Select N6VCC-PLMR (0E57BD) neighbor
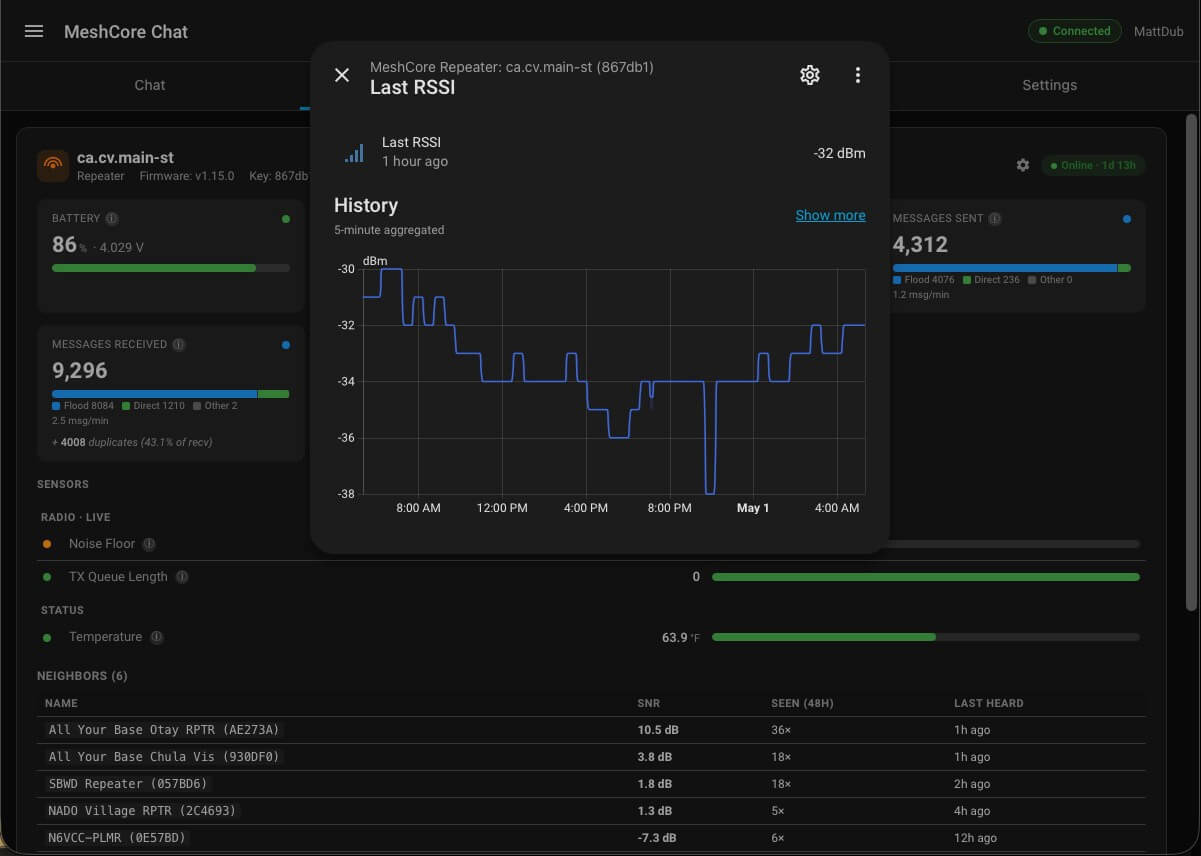Viewport: 1201px width, 856px height. click(x=117, y=838)
